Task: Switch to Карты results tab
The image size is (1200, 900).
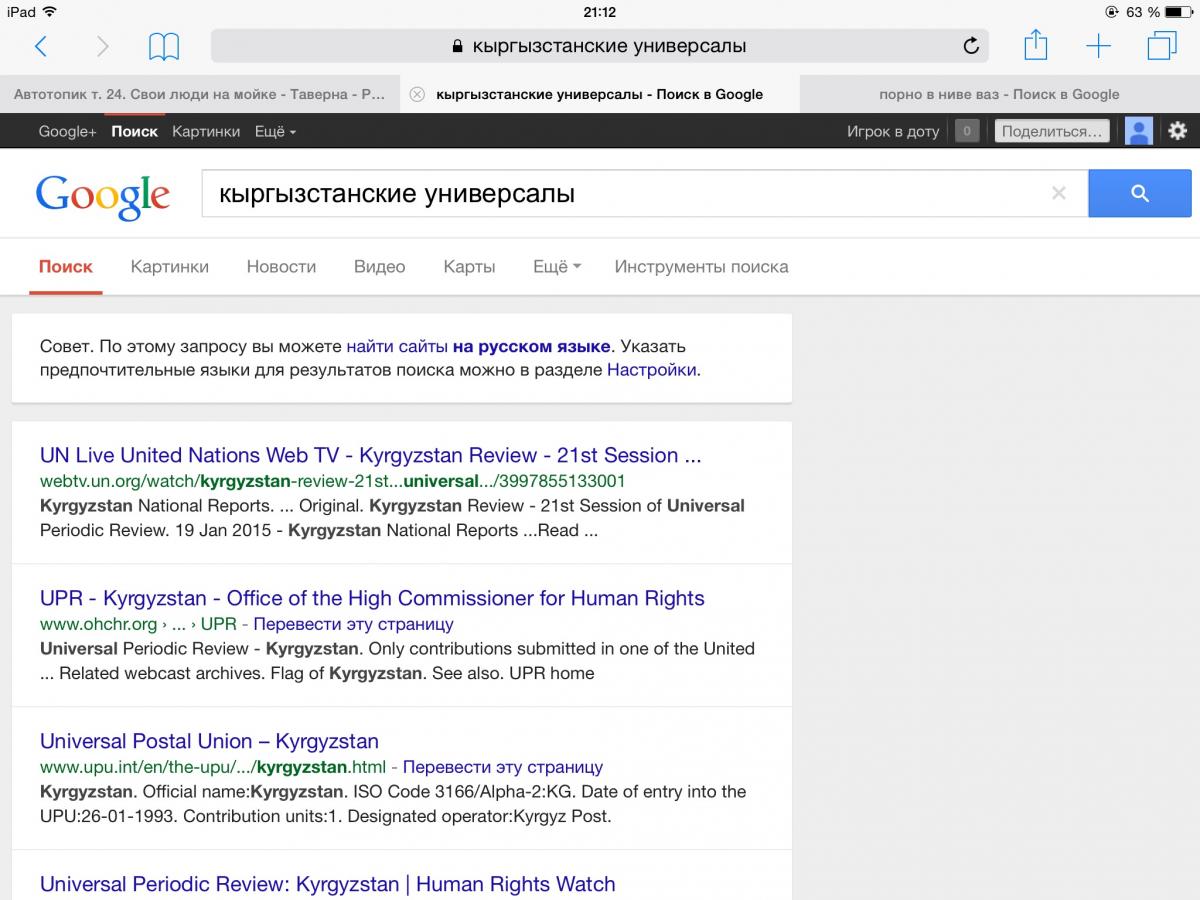Action: pos(469,267)
